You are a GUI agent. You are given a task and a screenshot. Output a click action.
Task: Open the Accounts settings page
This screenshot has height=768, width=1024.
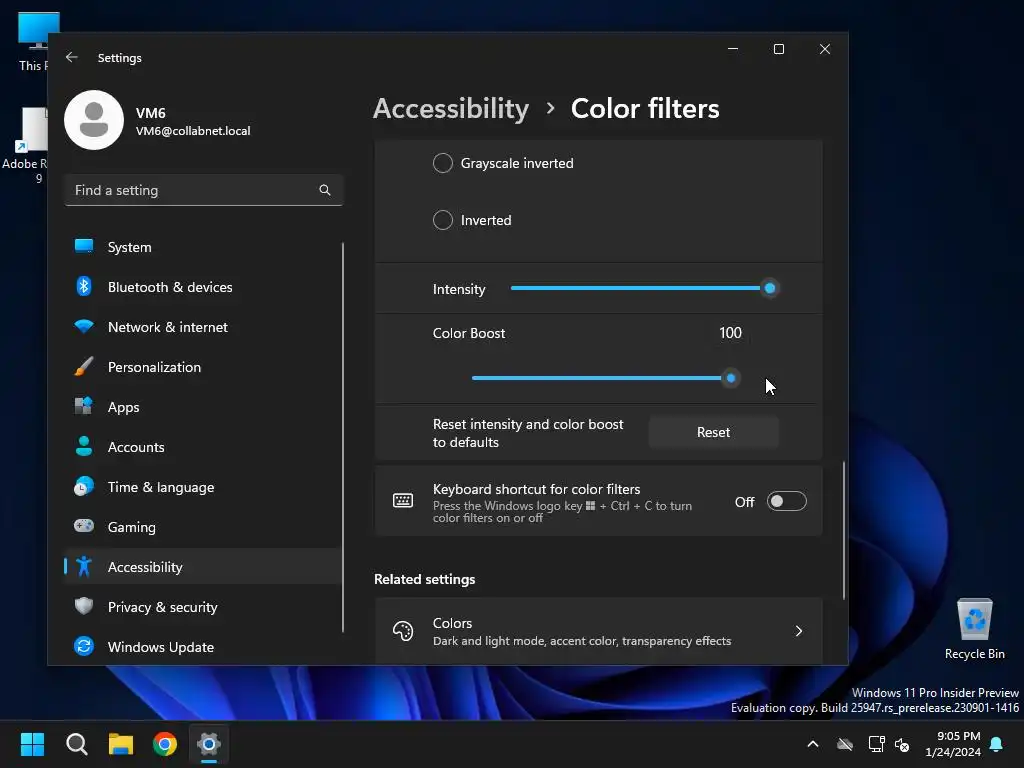(203, 447)
